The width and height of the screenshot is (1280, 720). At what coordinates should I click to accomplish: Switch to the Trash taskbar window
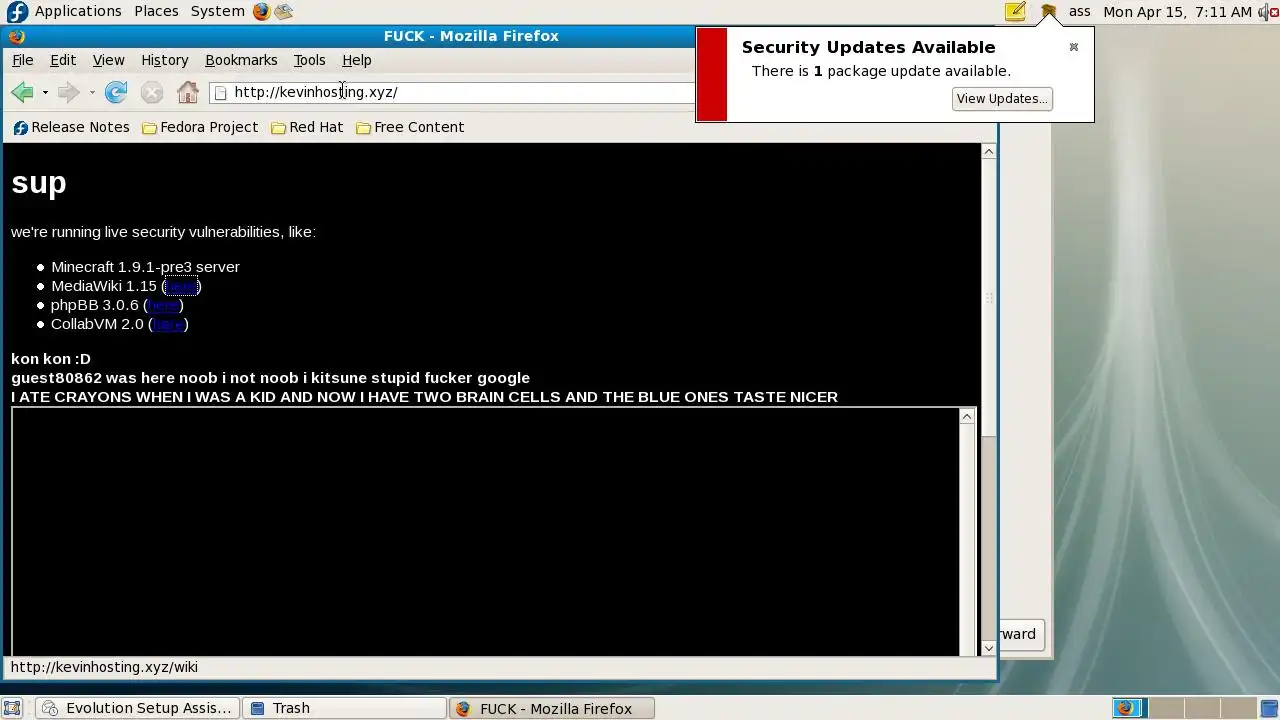coord(344,708)
